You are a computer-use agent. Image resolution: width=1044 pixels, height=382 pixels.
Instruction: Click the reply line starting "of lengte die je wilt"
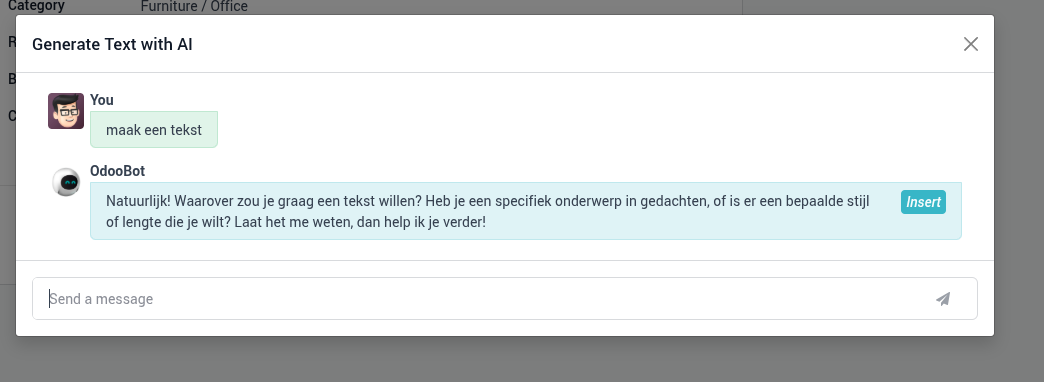[296, 222]
